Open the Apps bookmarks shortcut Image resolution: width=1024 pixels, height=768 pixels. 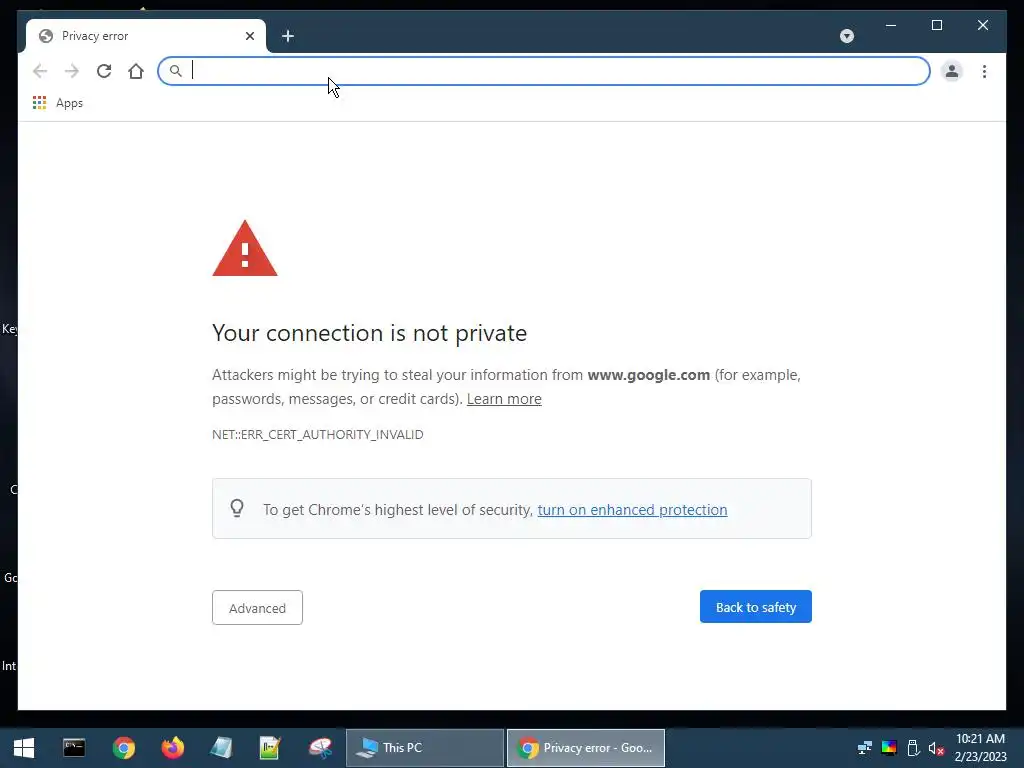57,103
